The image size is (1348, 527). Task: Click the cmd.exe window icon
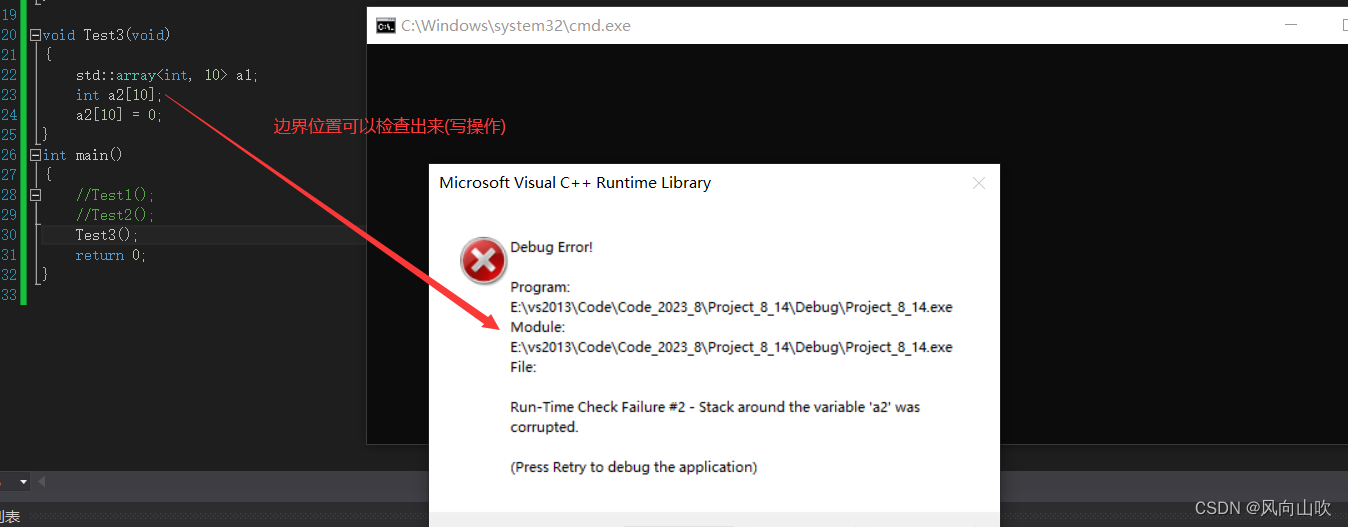[385, 26]
